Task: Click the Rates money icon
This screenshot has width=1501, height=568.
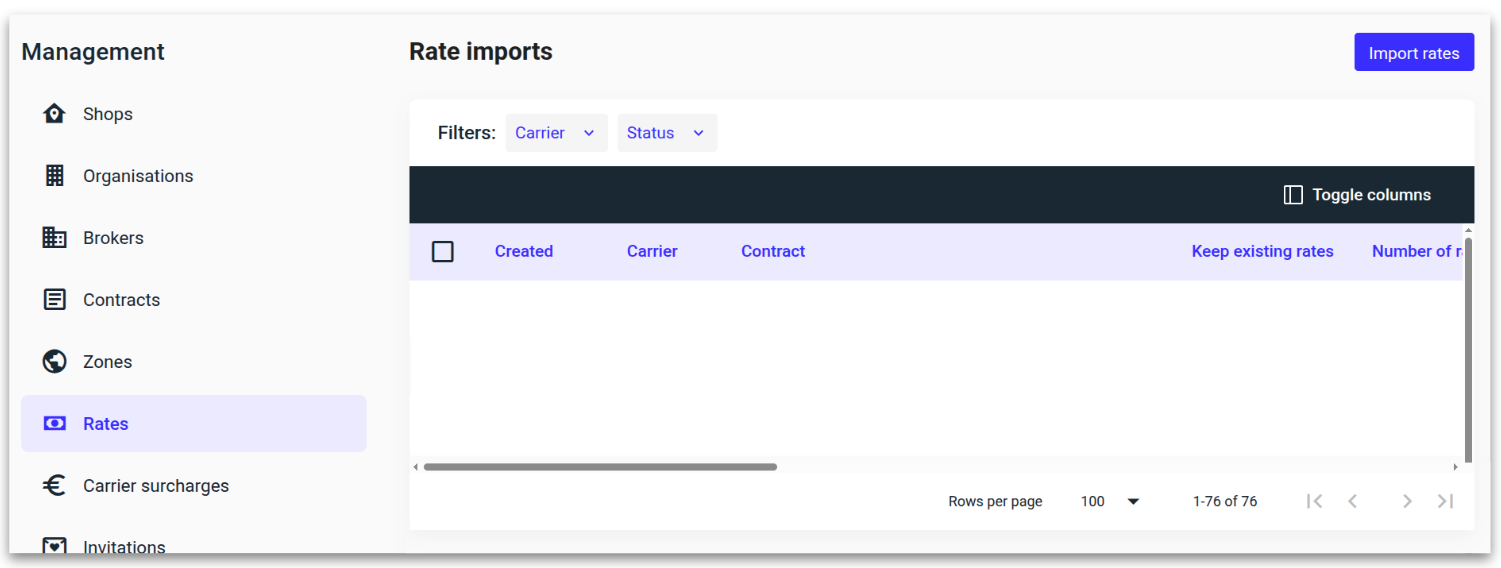Action: coord(54,424)
